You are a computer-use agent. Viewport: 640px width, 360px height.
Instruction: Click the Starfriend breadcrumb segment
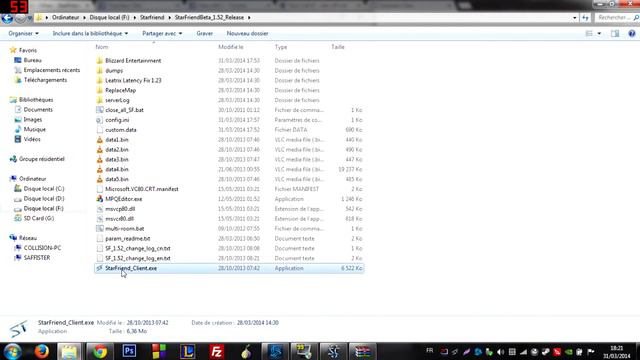tap(152, 18)
